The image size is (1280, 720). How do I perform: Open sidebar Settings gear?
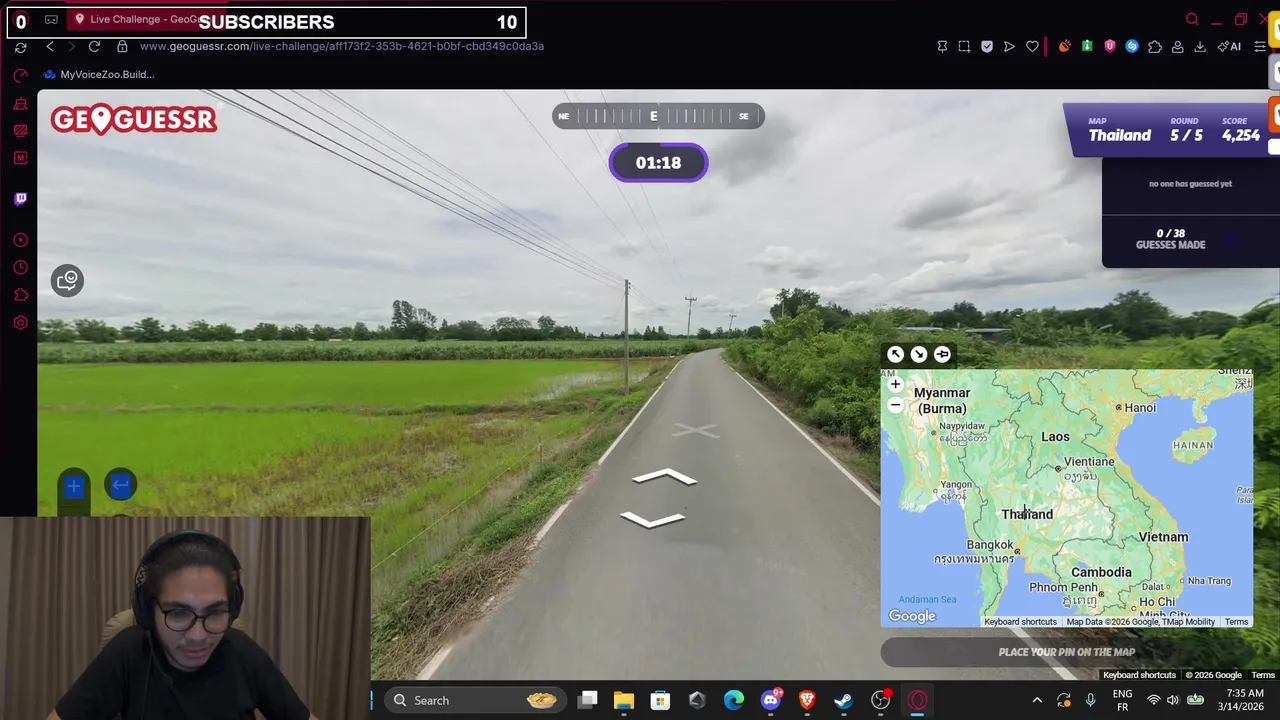[20, 323]
